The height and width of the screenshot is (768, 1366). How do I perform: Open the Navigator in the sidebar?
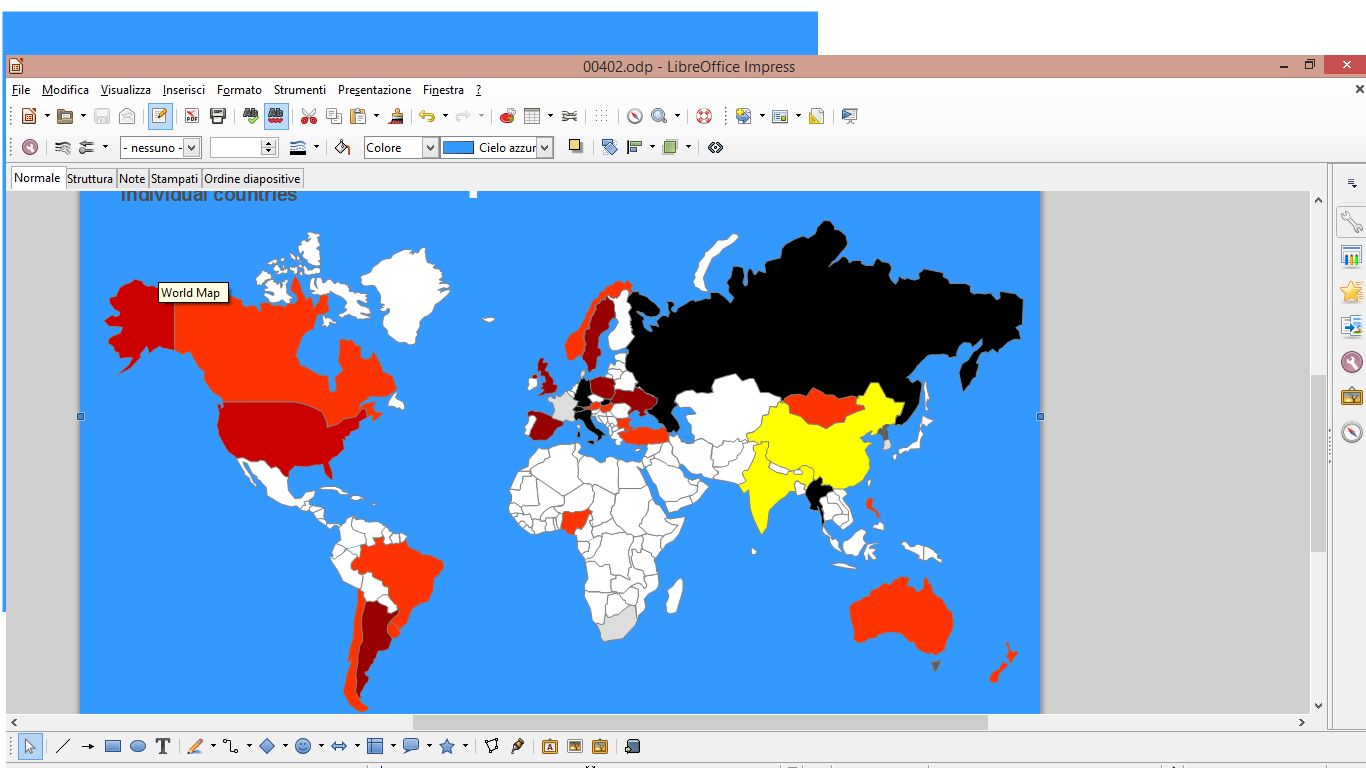click(x=1352, y=432)
